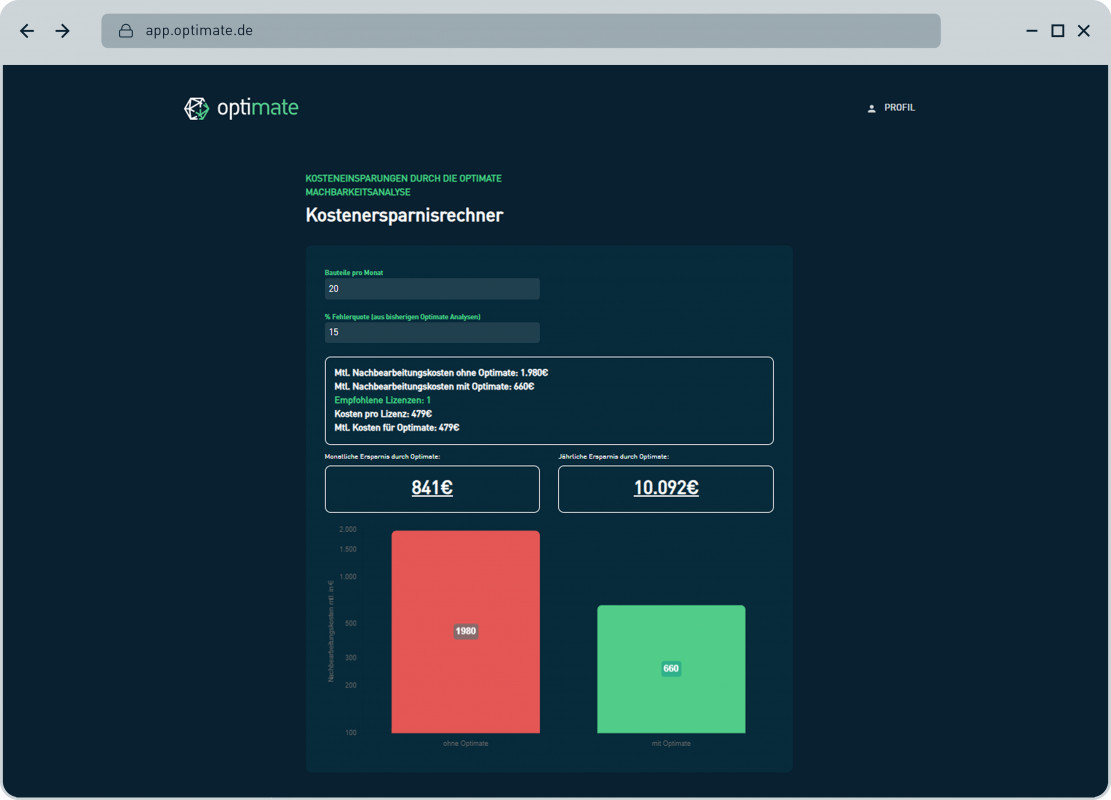Click the "mit Optimate" axis label
This screenshot has height=800, width=1111.
[x=671, y=744]
